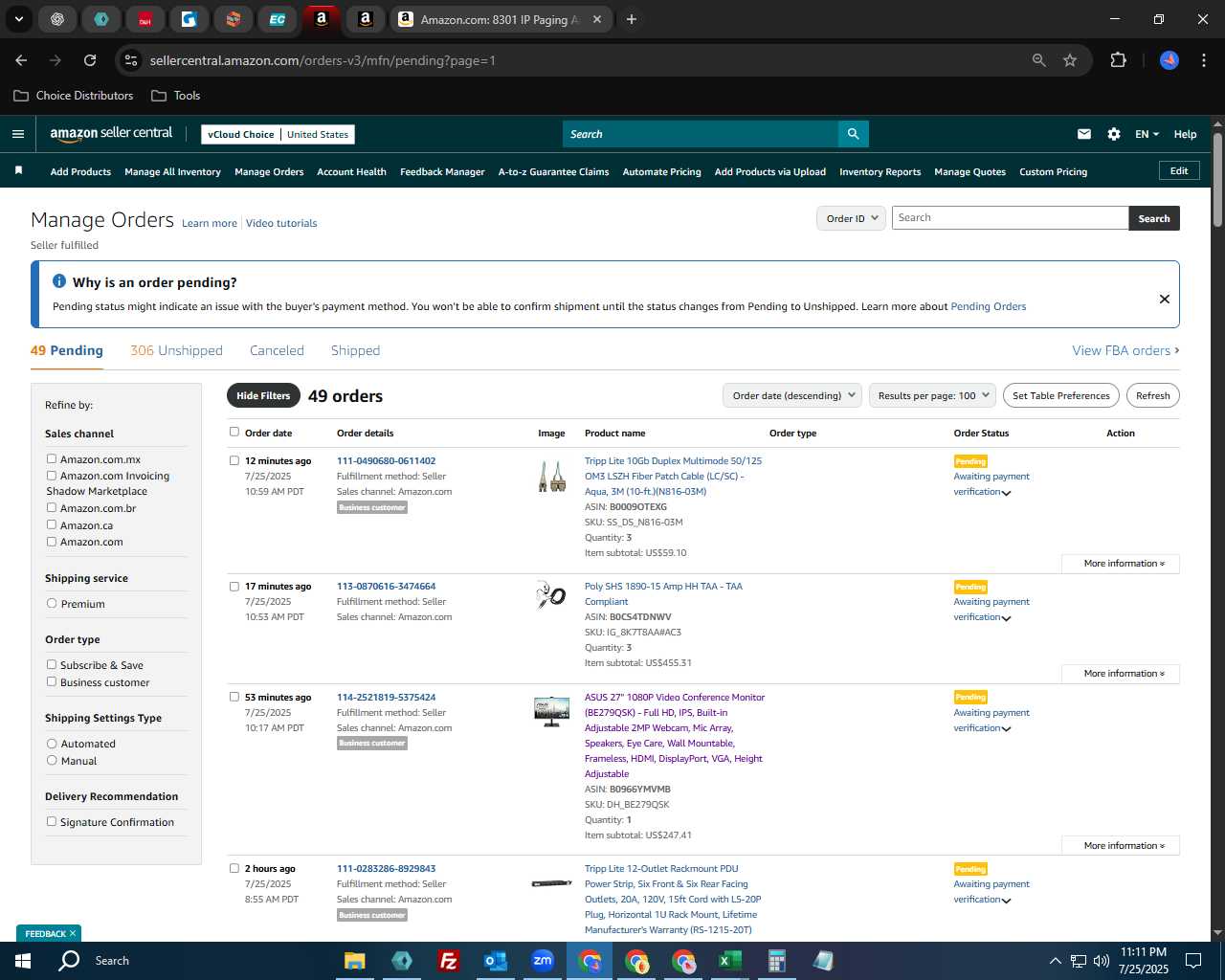Screen dimensions: 1225x980
Task: Open the browser extensions puzzle icon
Action: coord(1118,60)
